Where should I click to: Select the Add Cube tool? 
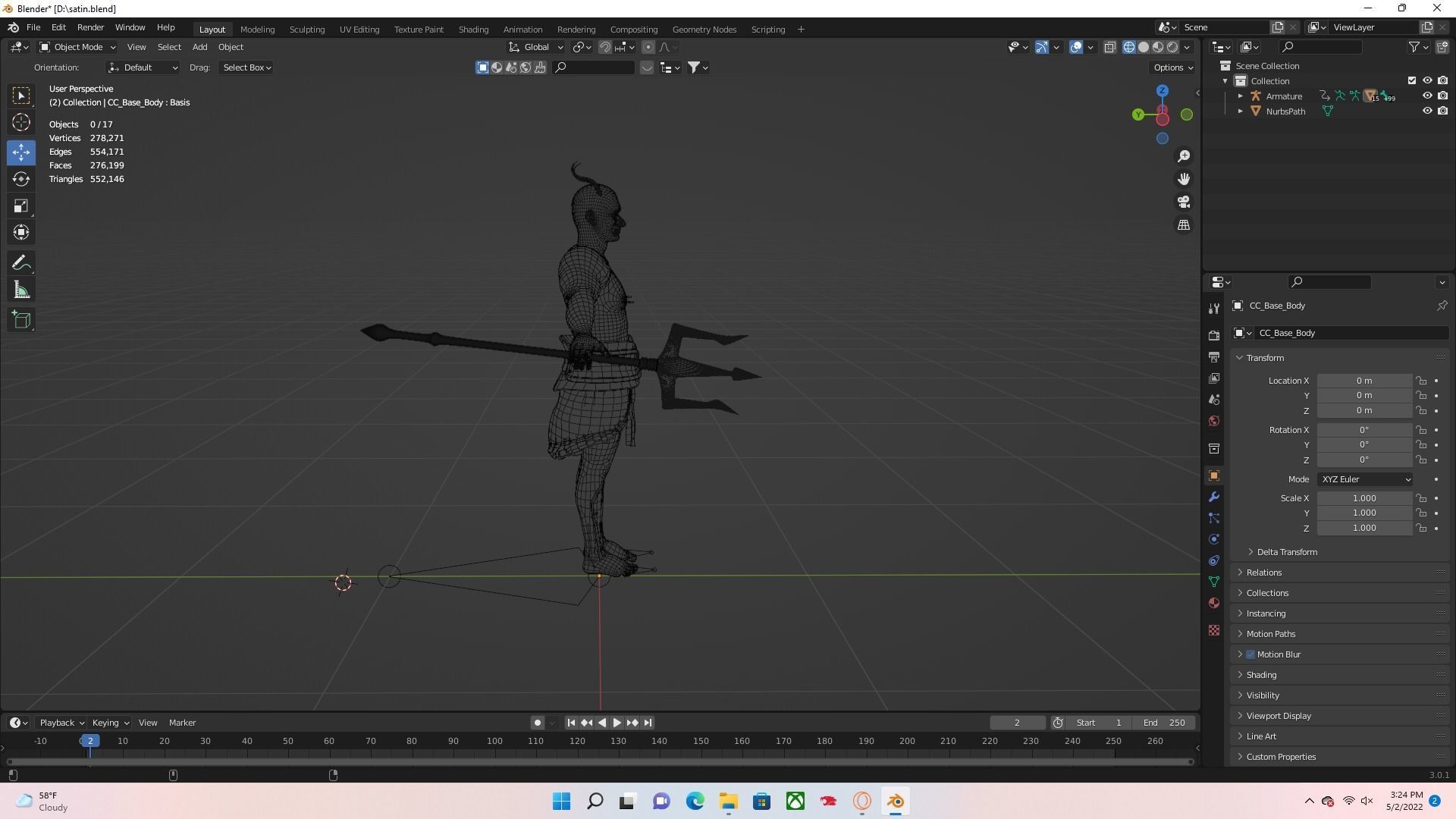click(21, 320)
